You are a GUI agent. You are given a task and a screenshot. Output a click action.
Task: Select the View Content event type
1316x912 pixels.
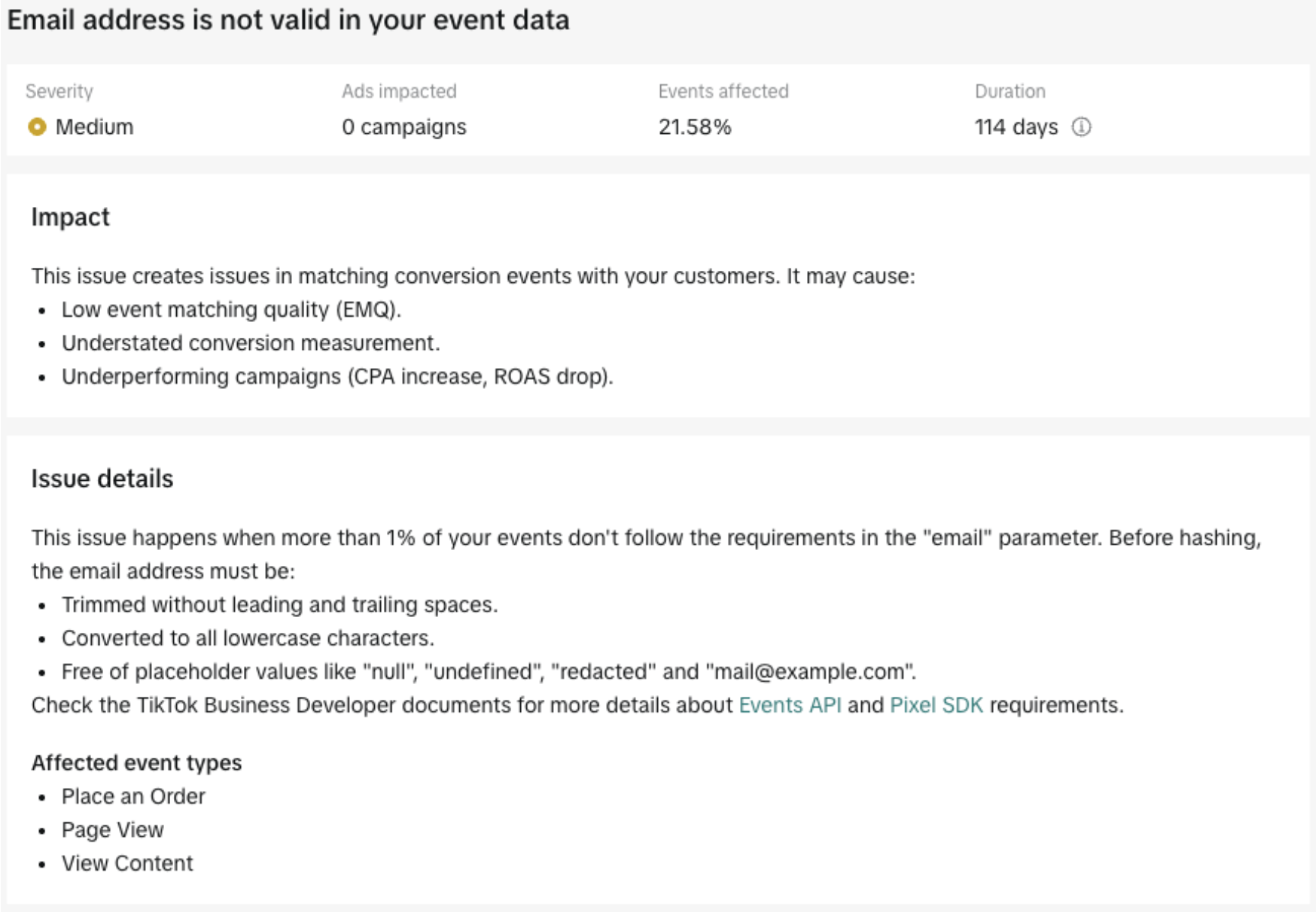click(x=128, y=863)
